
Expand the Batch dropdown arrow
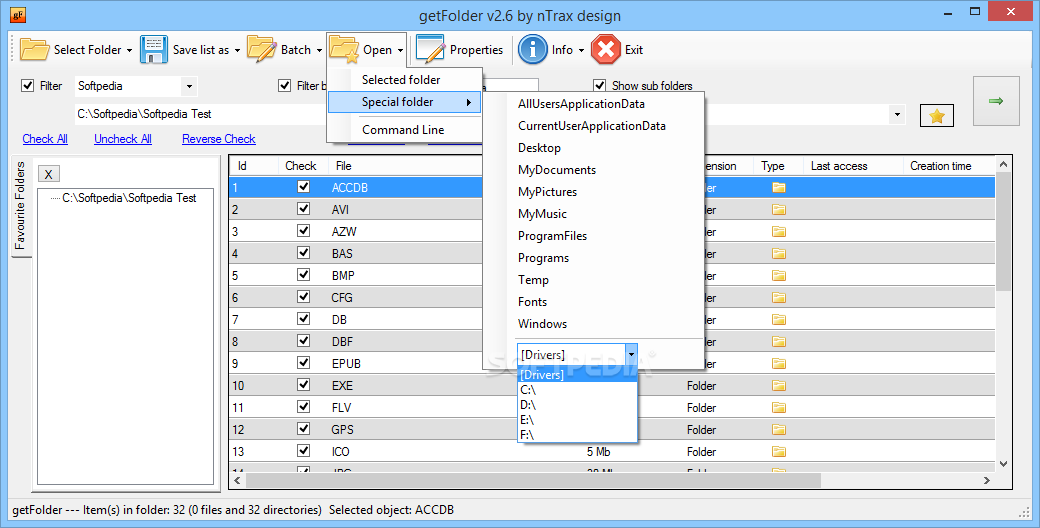[x=319, y=50]
